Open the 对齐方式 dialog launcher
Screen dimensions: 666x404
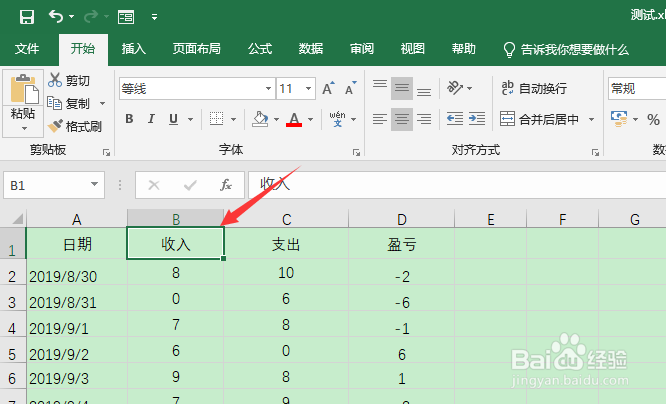[595, 153]
